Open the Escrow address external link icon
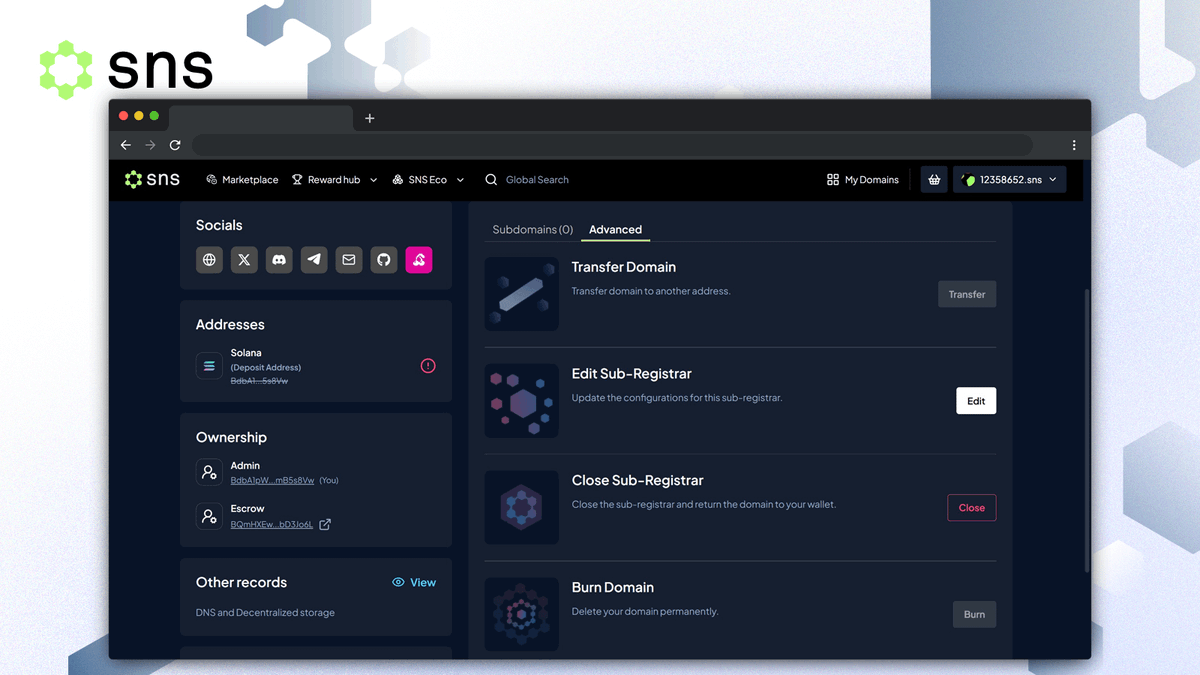The image size is (1200, 675). point(325,524)
